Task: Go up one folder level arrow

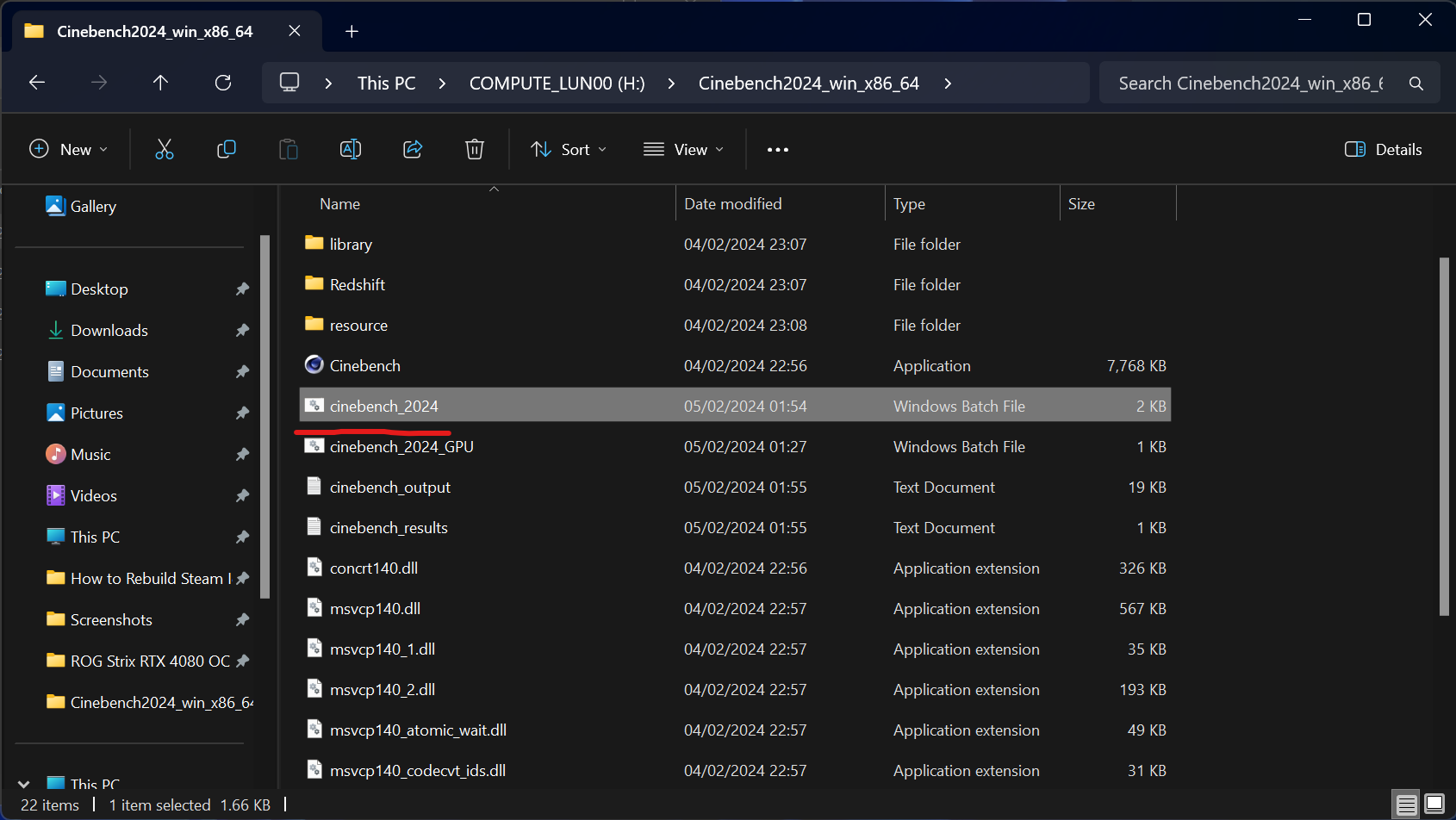Action: (x=160, y=83)
